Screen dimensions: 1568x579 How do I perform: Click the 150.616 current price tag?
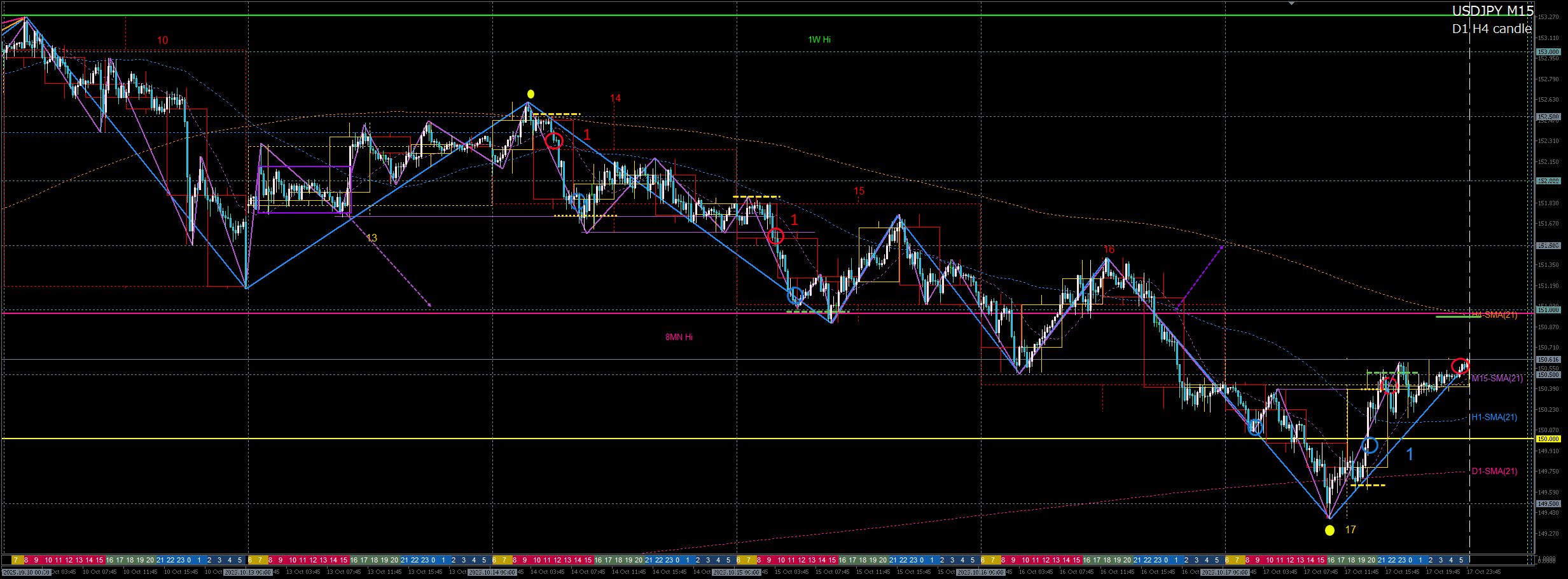(1548, 359)
